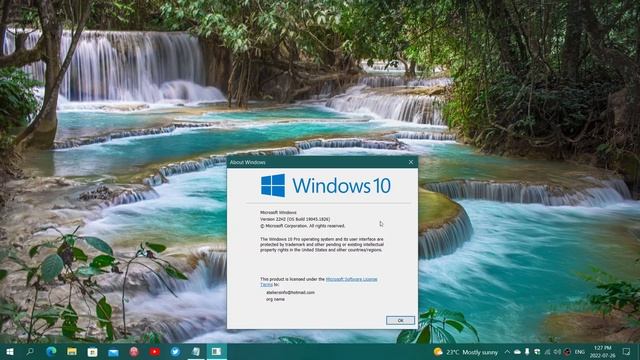Open taskbar Search magnifier
640x360 pixels.
pyautogui.click(x=30, y=351)
